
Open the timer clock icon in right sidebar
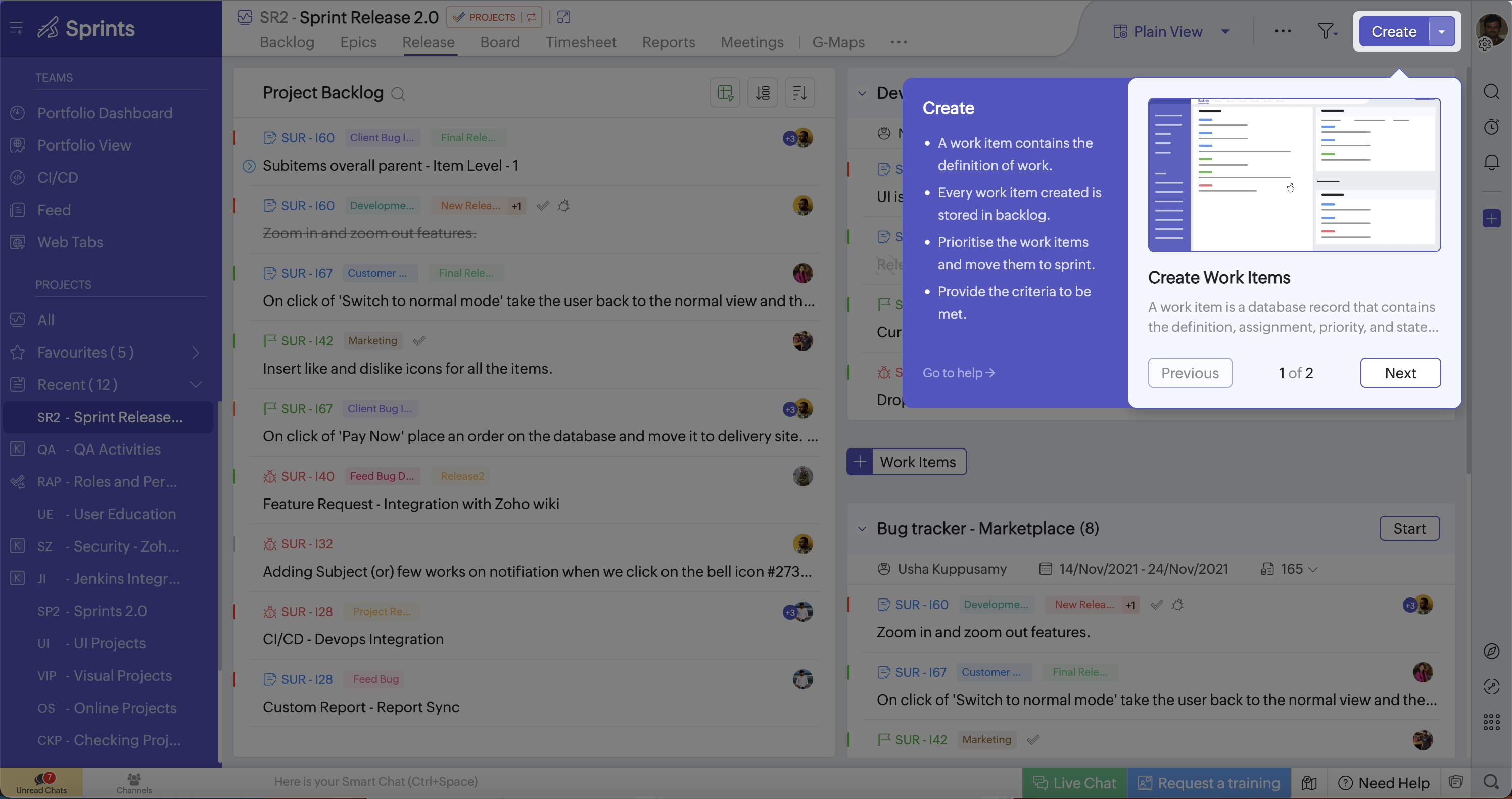(x=1491, y=127)
